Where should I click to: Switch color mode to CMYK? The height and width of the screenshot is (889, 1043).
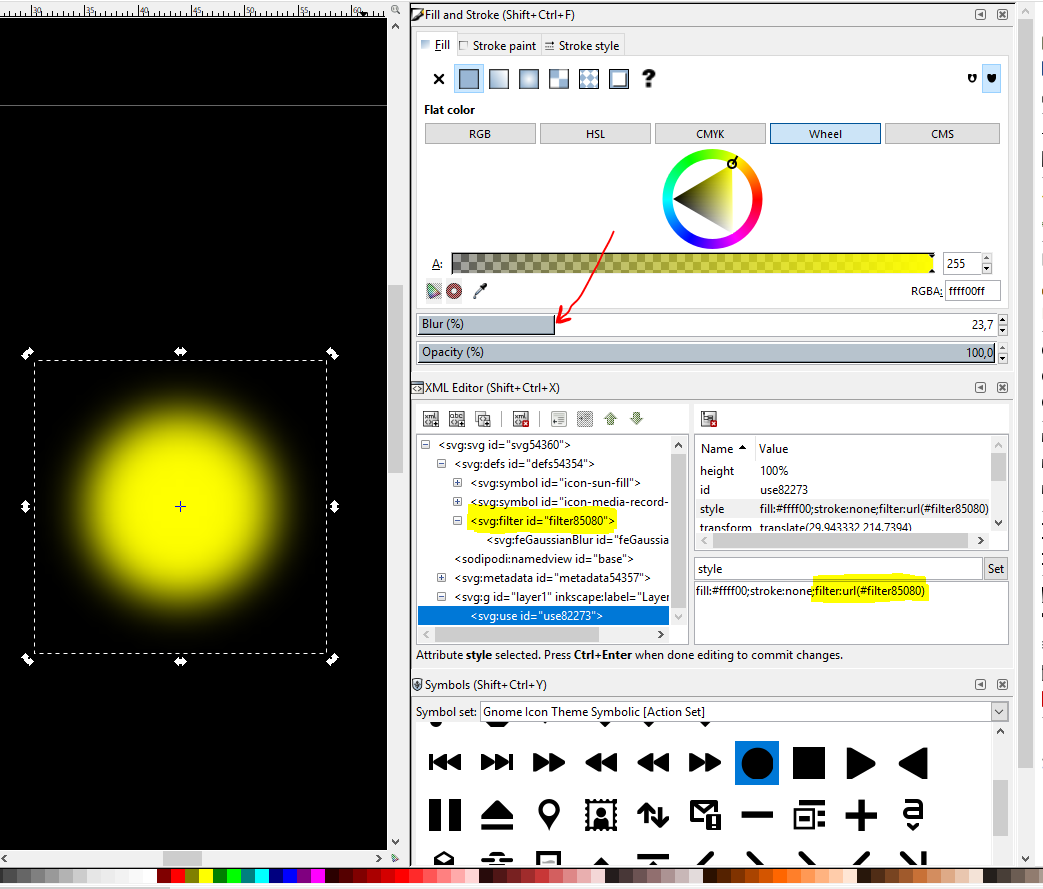pos(710,134)
